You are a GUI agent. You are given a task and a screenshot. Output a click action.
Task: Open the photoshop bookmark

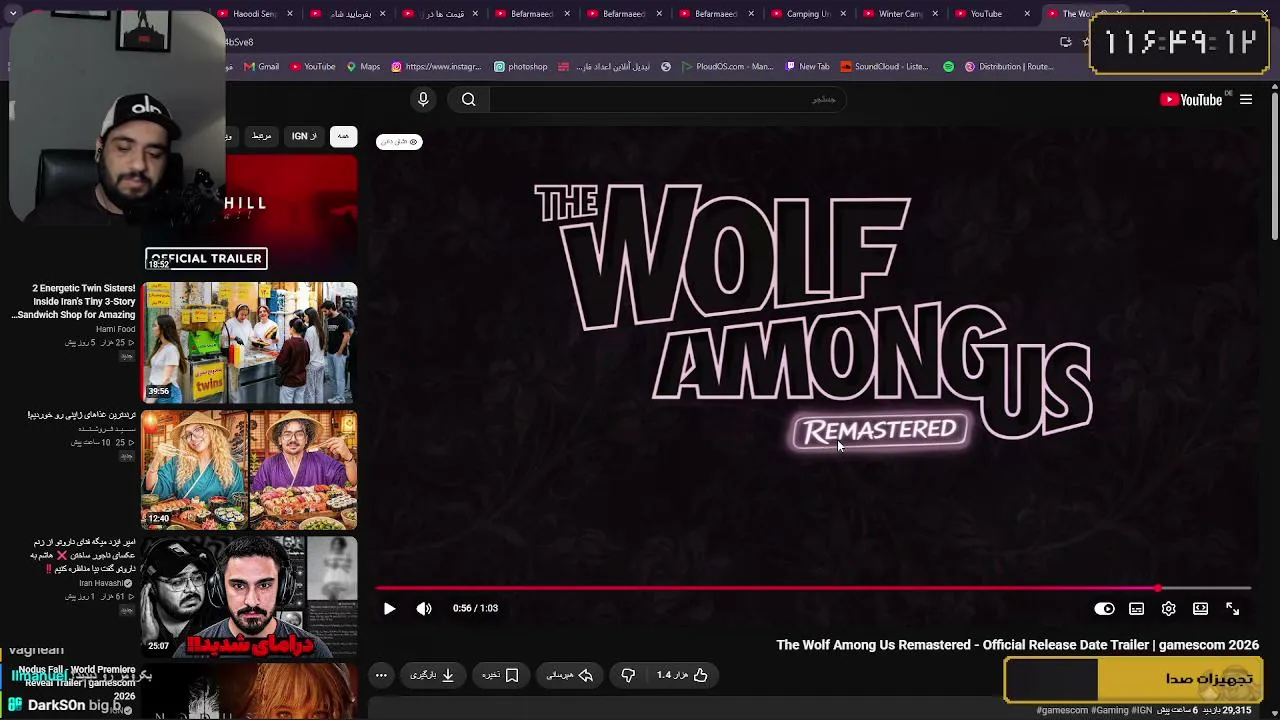[521, 67]
